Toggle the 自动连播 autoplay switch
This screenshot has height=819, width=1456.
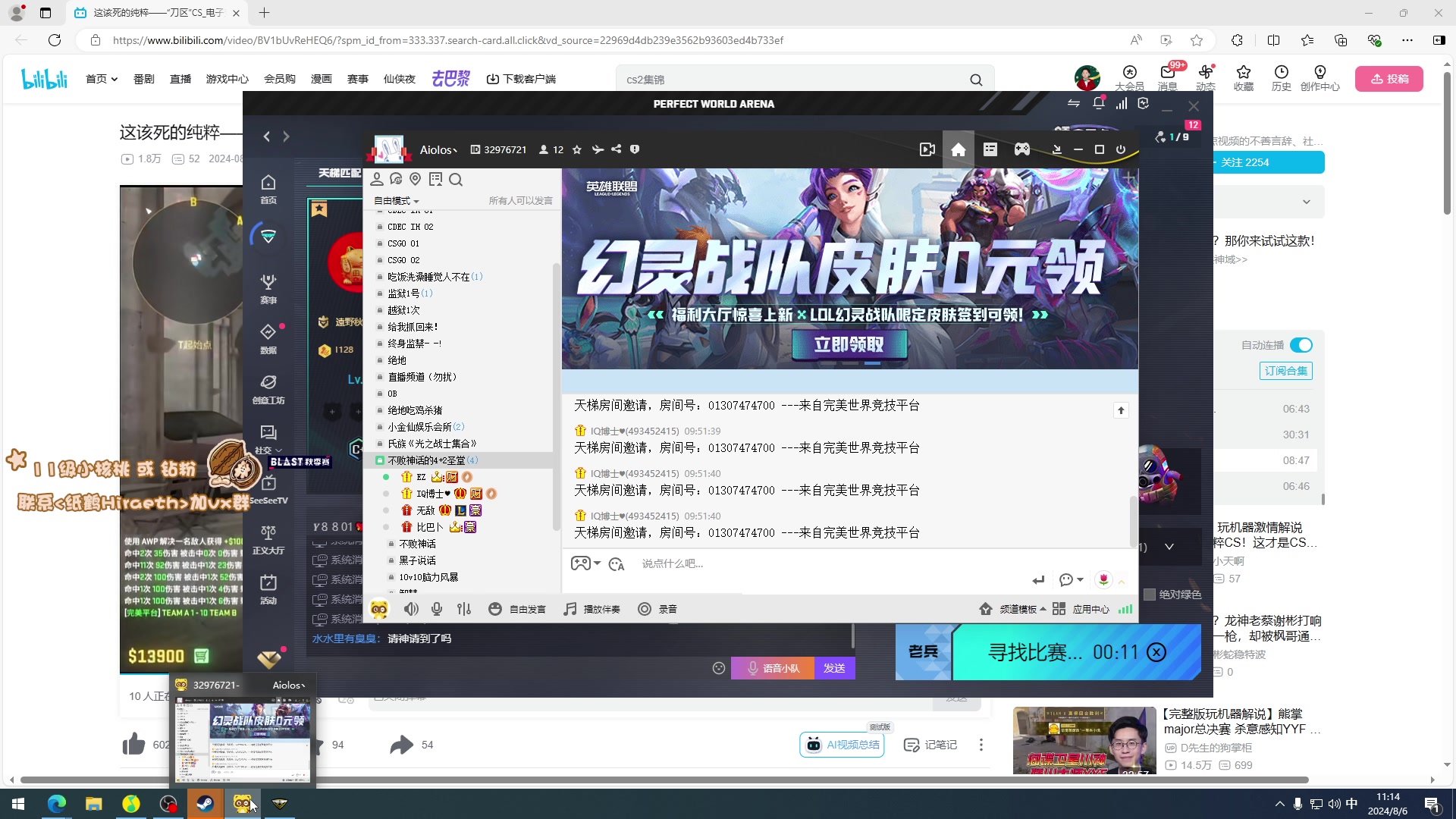[1302, 344]
